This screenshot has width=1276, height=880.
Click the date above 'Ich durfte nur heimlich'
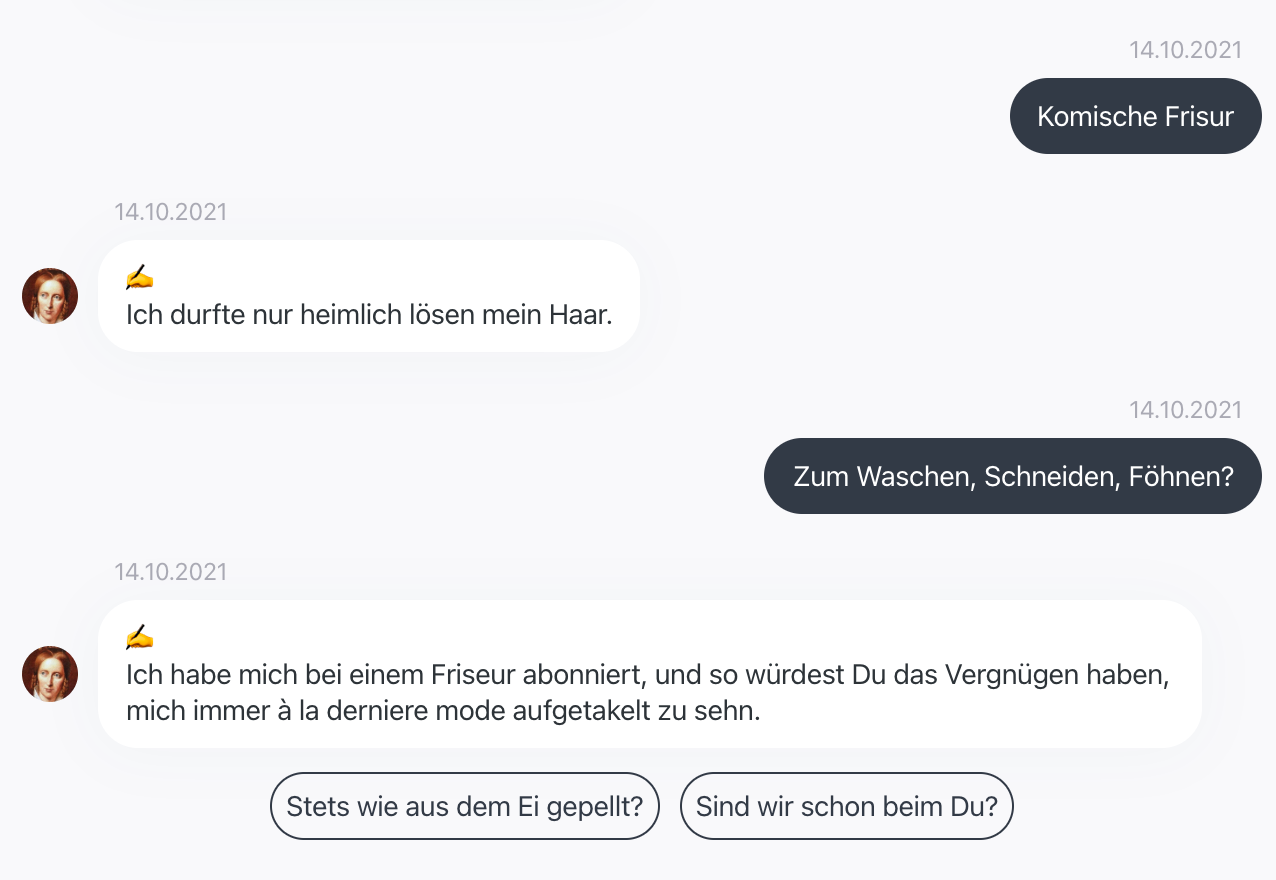171,212
